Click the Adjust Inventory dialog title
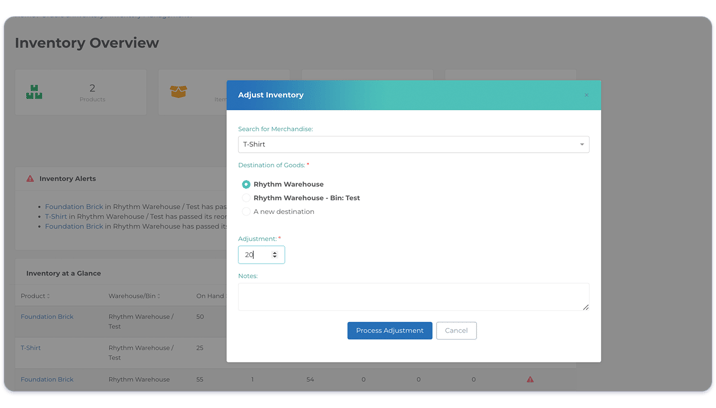 (x=271, y=95)
